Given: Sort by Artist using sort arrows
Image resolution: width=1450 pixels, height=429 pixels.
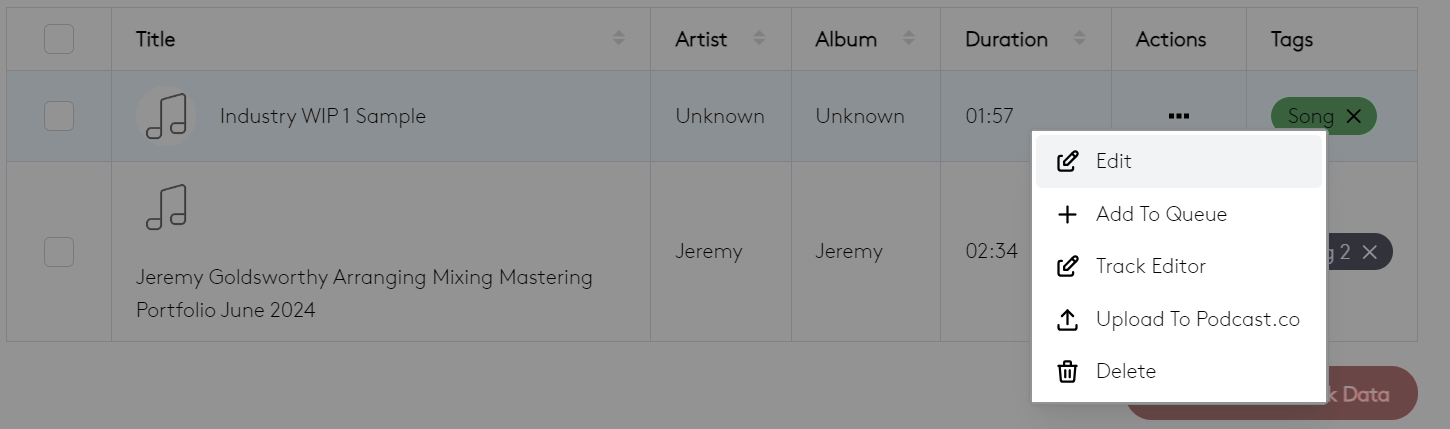Looking at the screenshot, I should click(759, 39).
